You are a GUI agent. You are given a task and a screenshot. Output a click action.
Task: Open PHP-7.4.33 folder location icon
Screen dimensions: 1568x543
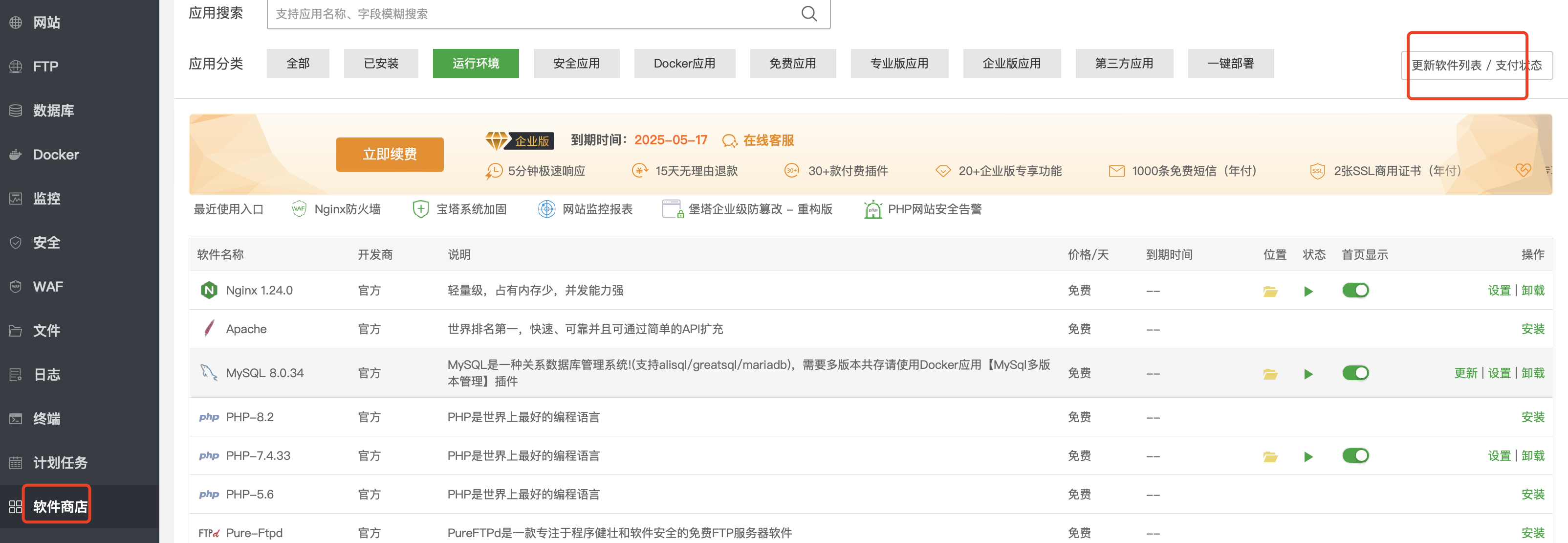tap(1270, 456)
